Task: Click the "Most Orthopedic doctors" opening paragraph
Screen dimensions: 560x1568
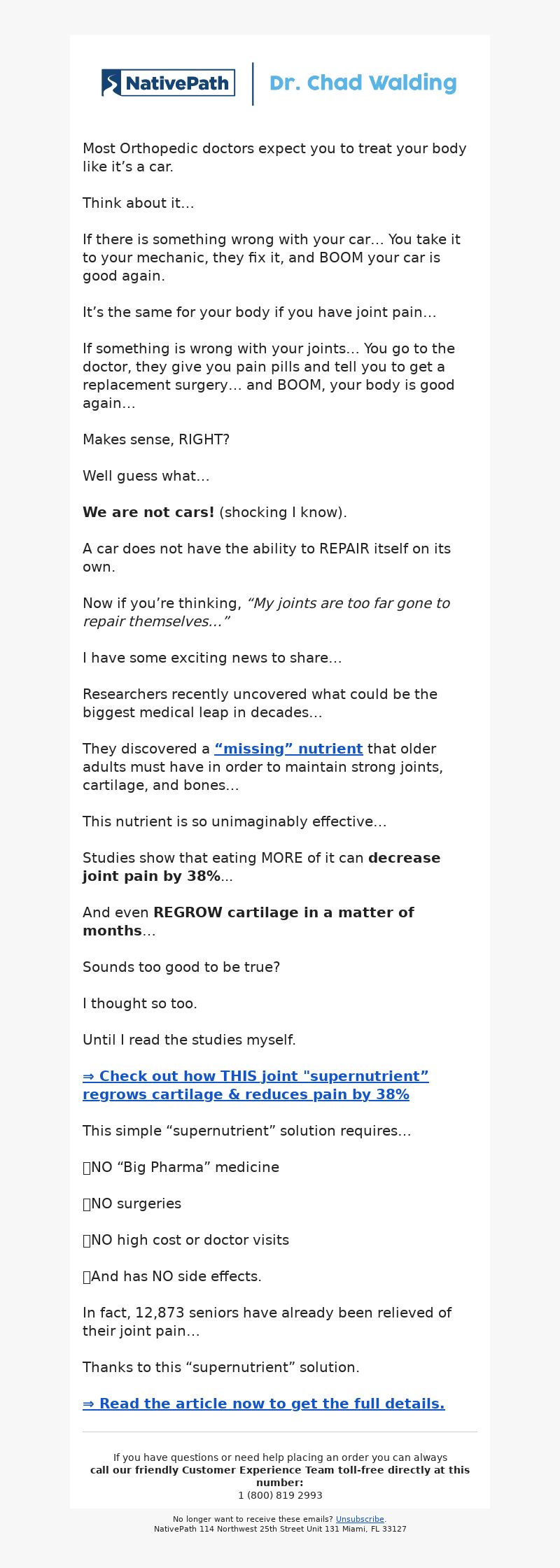Action: 274,157
